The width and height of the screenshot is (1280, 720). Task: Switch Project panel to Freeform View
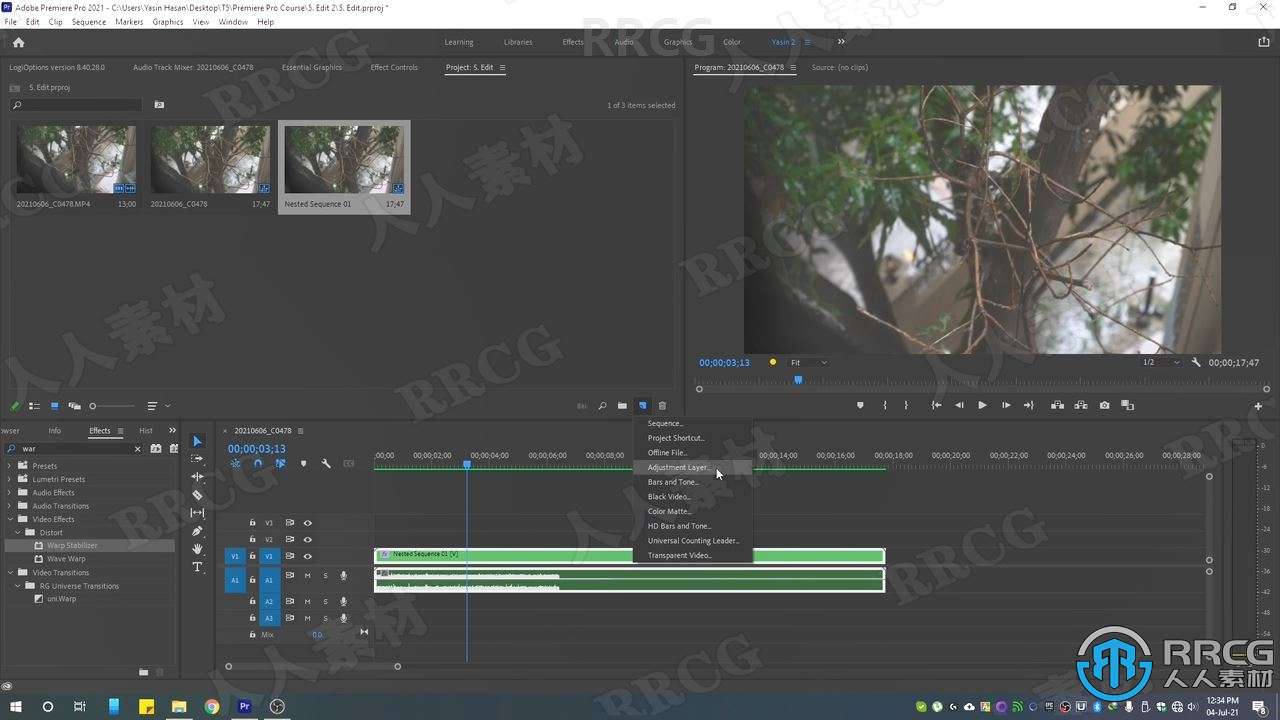(74, 406)
